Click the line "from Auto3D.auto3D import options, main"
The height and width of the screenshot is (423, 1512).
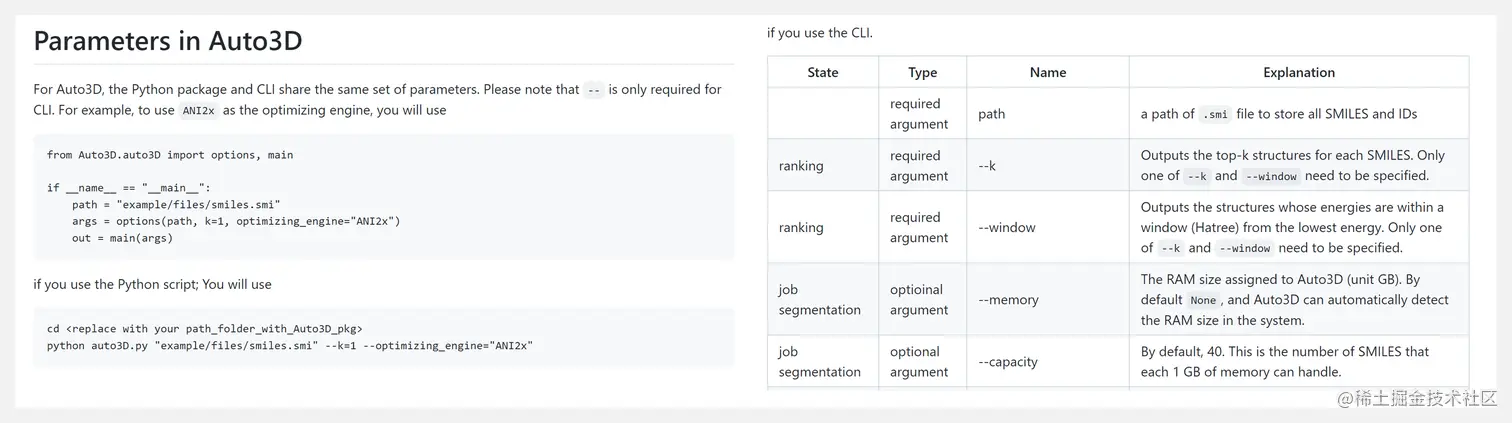click(170, 155)
